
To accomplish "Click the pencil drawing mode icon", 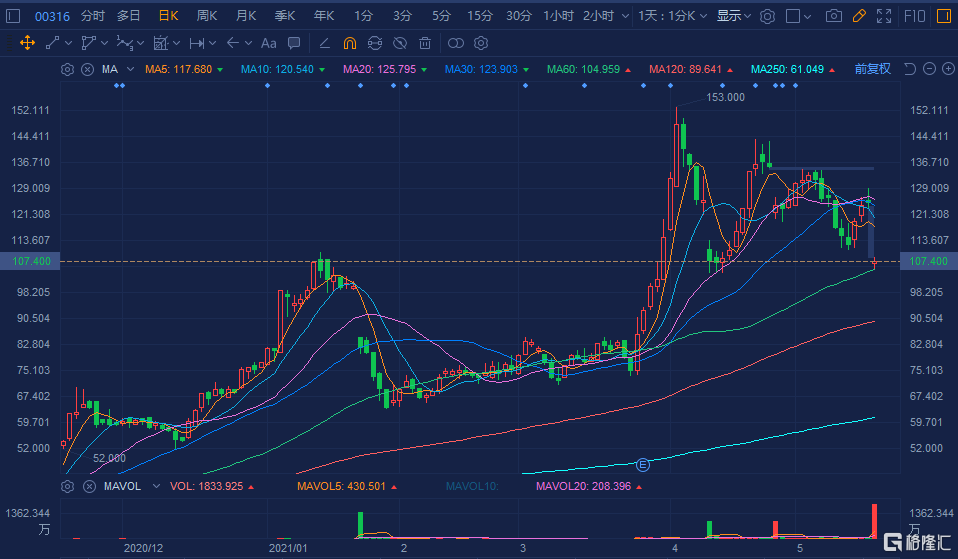I will click(x=859, y=17).
